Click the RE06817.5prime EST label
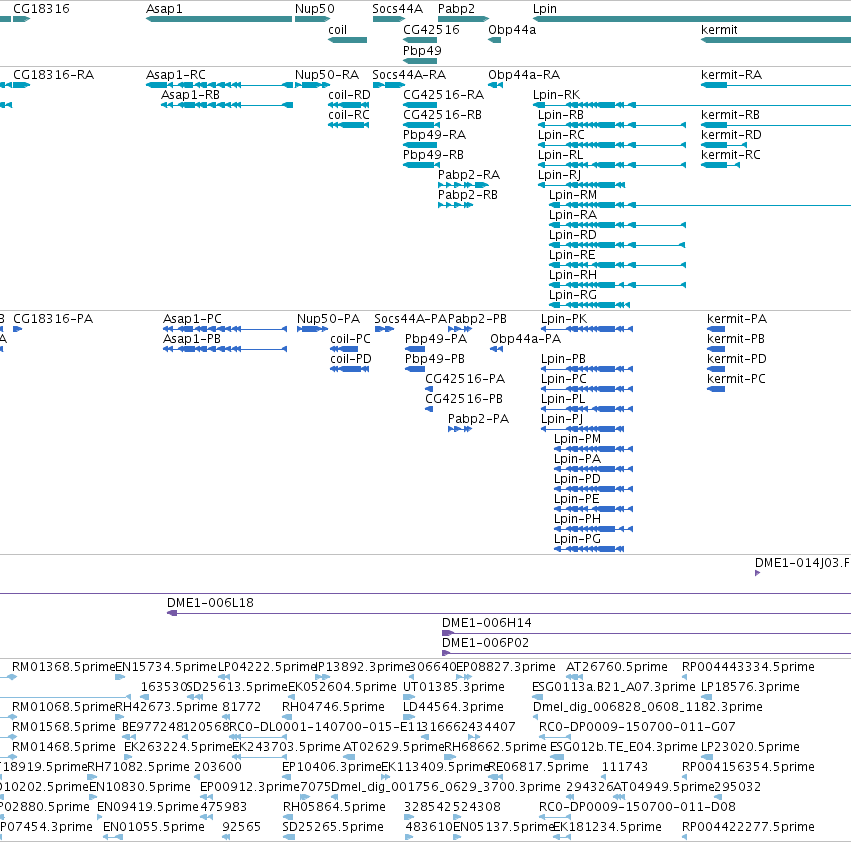Screen dimensions: 851x842 tap(538, 767)
